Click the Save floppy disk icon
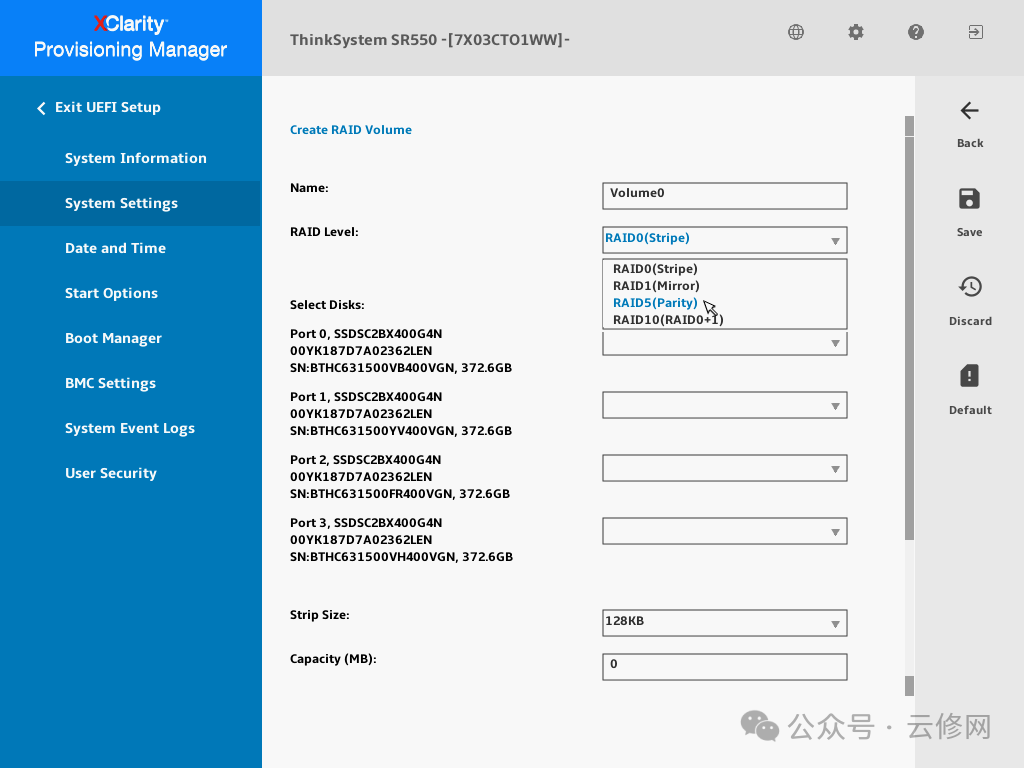The width and height of the screenshot is (1024, 768). pyautogui.click(x=969, y=199)
